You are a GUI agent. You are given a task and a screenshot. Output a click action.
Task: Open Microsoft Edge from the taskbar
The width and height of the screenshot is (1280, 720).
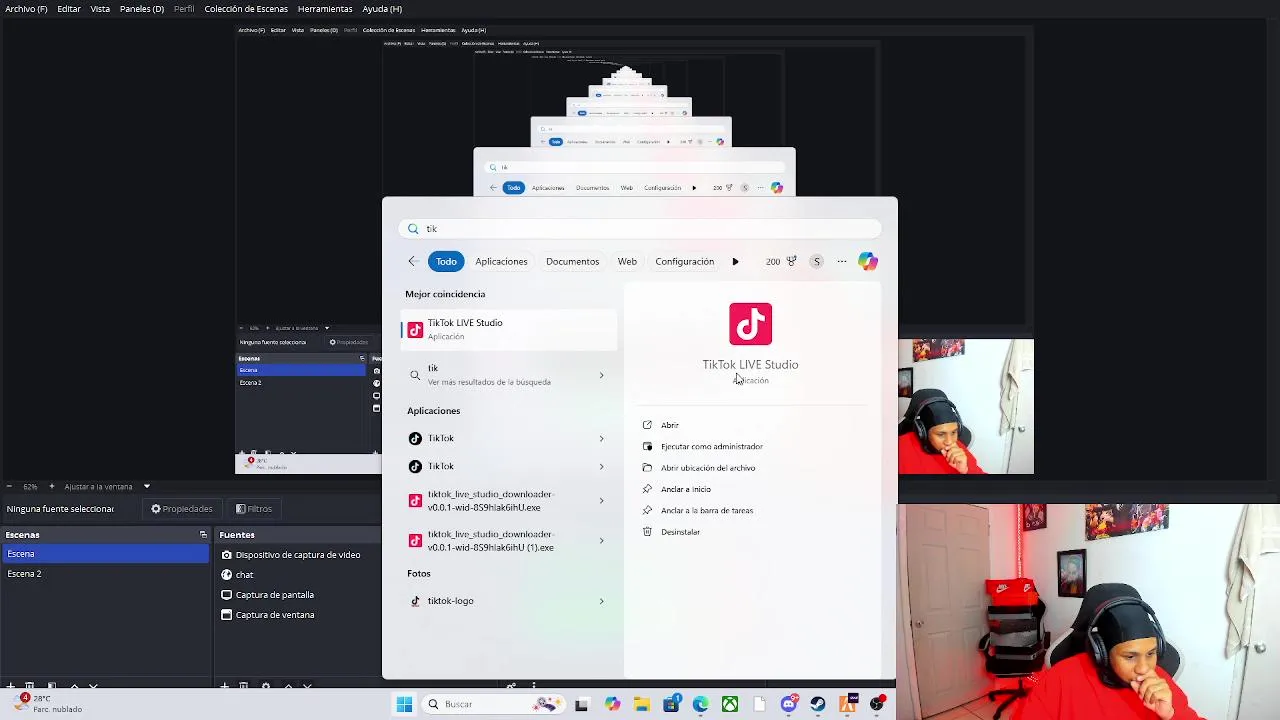pos(700,704)
